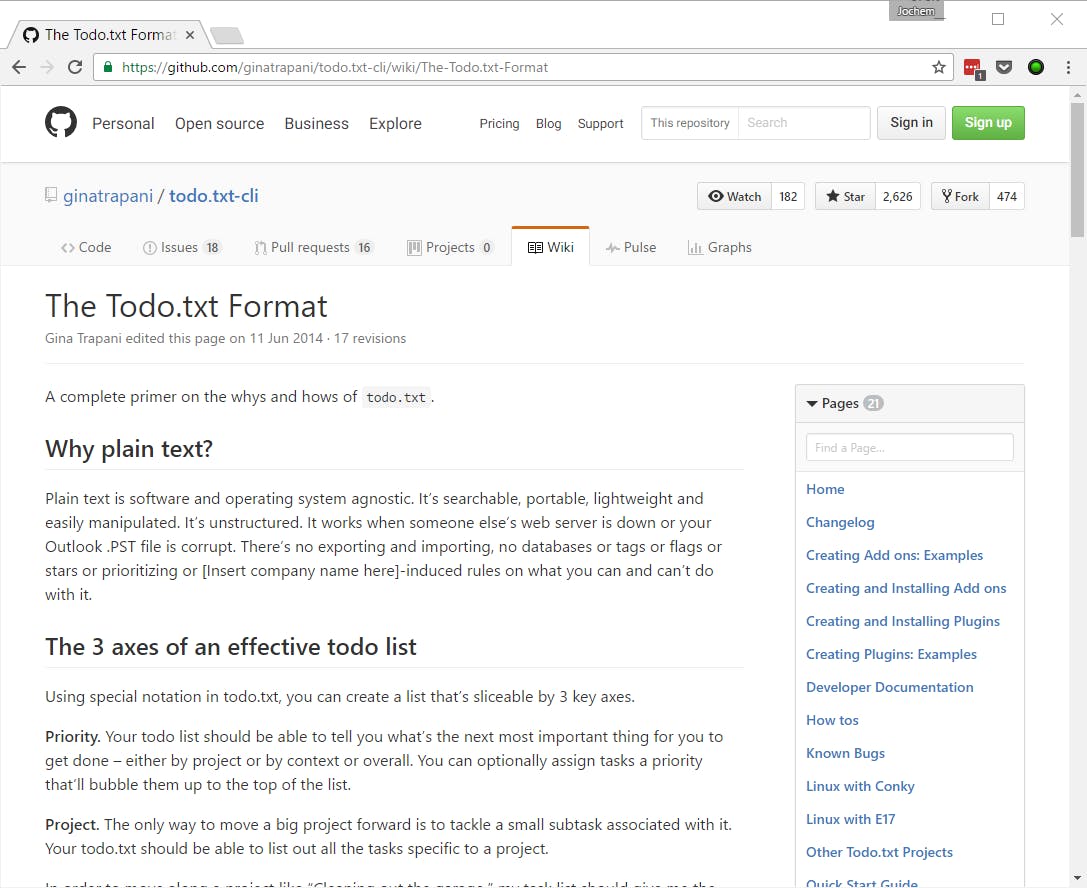Watch the repository
The image size is (1087, 888).
(x=734, y=196)
